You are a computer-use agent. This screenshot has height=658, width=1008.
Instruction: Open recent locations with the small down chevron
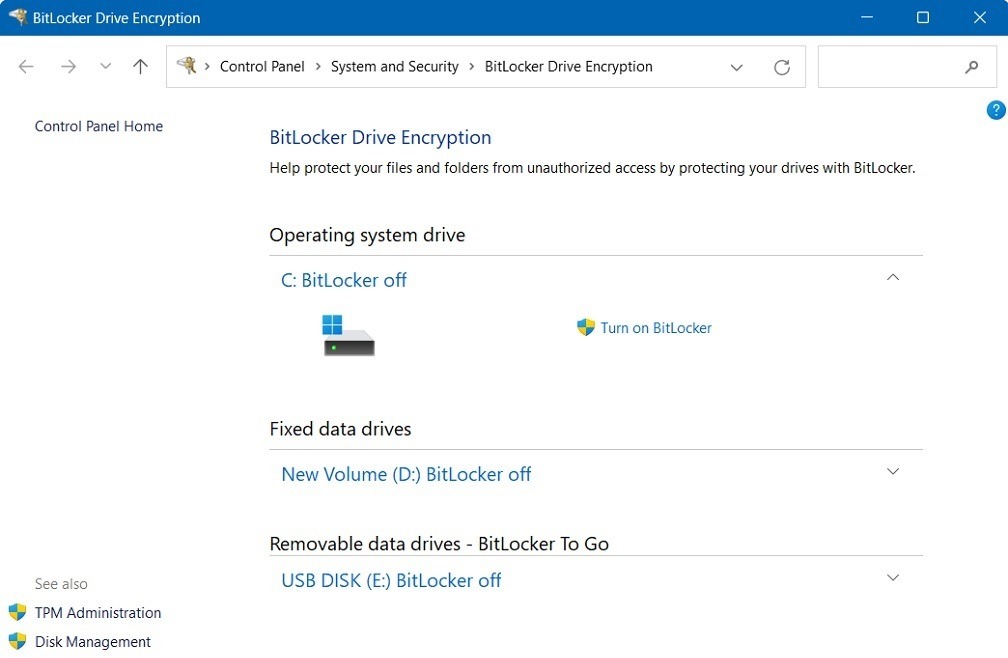tap(105, 66)
